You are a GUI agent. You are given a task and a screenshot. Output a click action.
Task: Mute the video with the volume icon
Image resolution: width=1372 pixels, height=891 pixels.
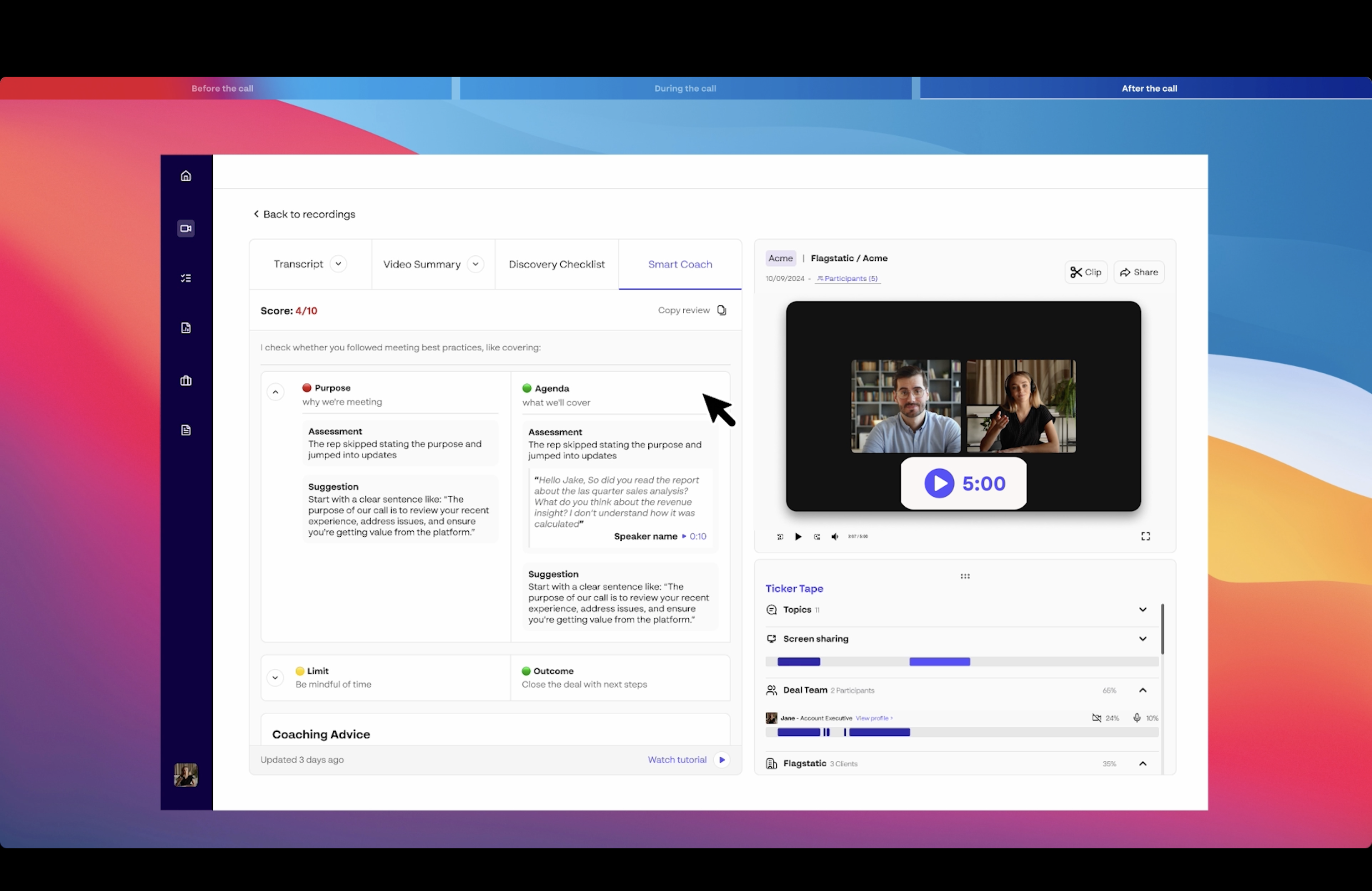pos(834,537)
